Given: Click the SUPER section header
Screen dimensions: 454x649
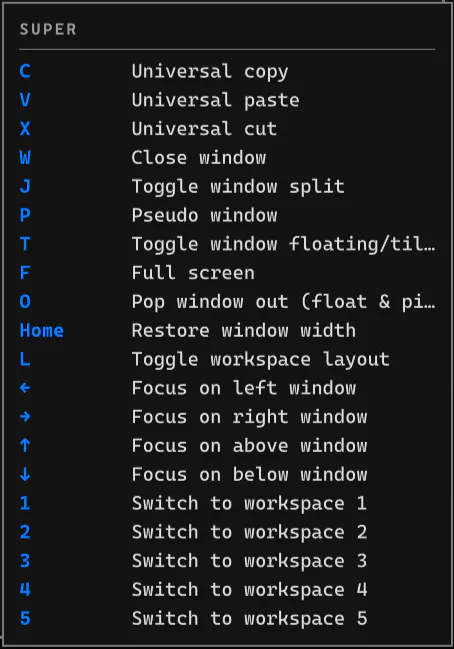Looking at the screenshot, I should pos(48,29).
